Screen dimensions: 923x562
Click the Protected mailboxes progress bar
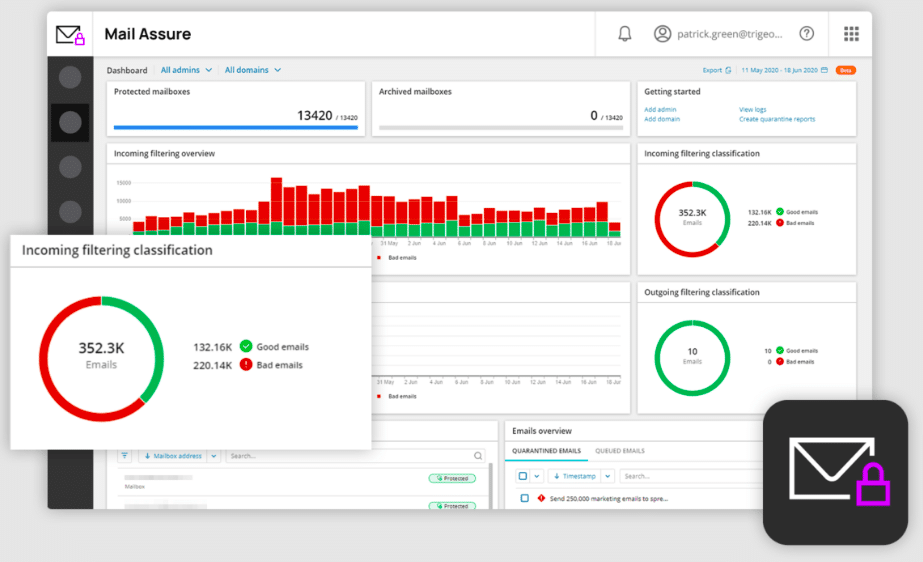235,127
